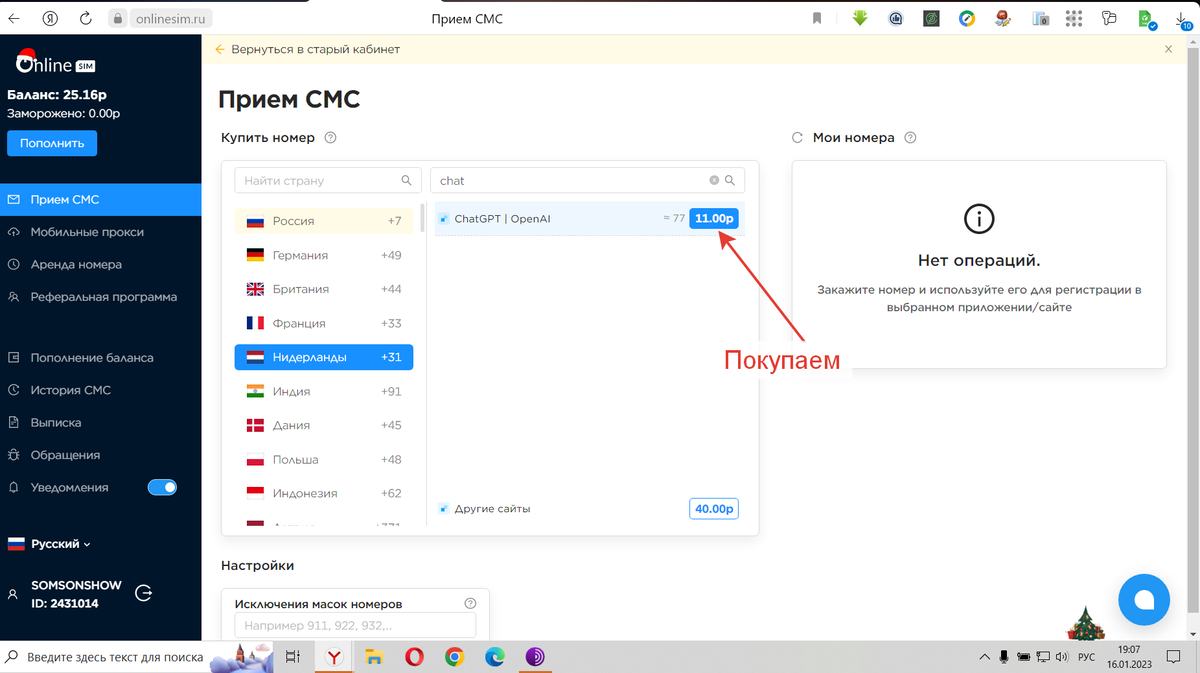Click the help icon next to Купить номер
1200x673 pixels.
(x=330, y=138)
